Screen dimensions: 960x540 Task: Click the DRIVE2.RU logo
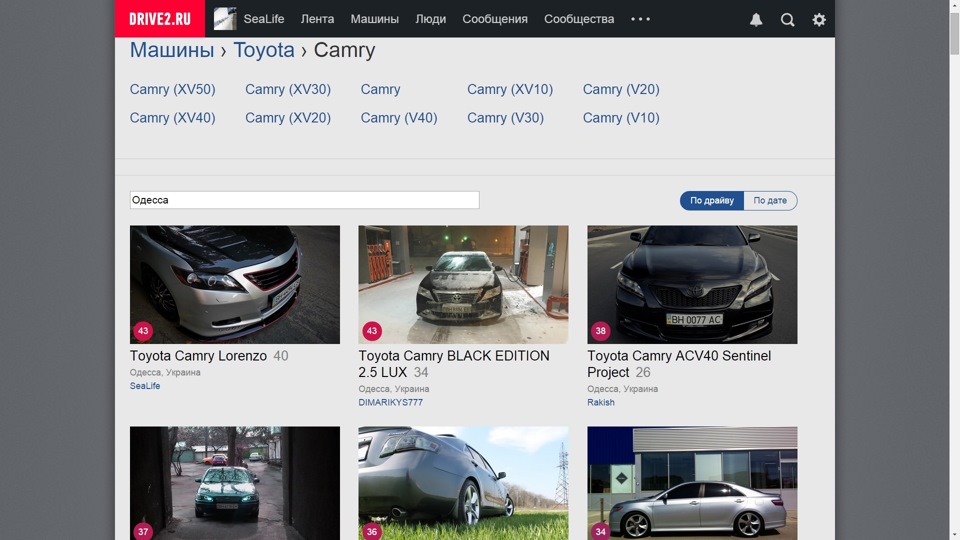(160, 19)
